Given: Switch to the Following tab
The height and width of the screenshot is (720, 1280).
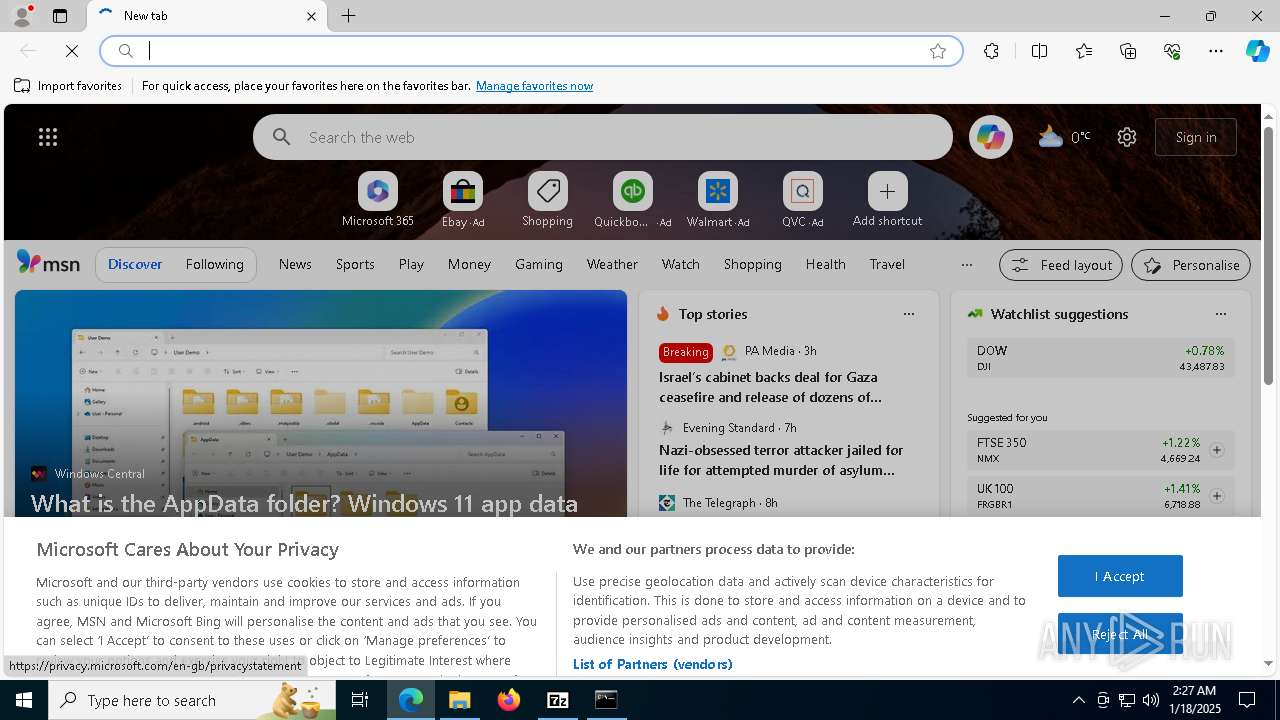Looking at the screenshot, I should 214,264.
